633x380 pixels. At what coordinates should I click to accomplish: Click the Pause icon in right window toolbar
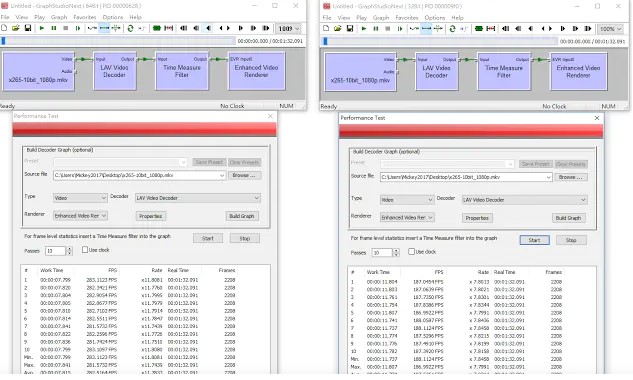pos(375,29)
